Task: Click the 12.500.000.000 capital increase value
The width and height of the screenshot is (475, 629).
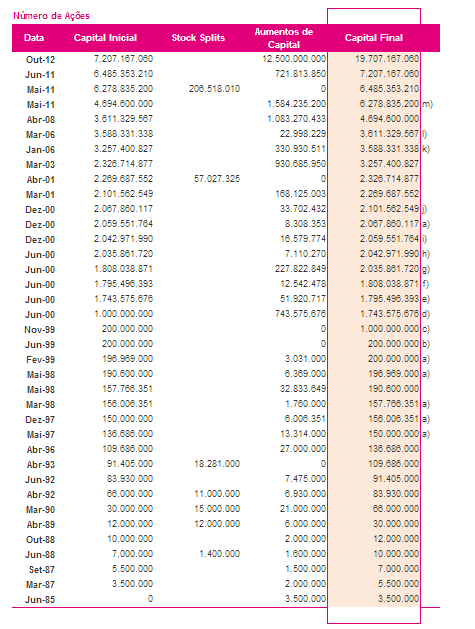Action: pyautogui.click(x=294, y=59)
